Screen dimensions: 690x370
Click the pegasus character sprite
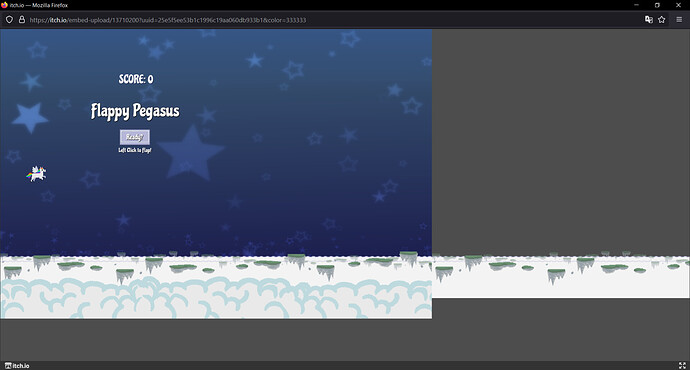pyautogui.click(x=36, y=174)
